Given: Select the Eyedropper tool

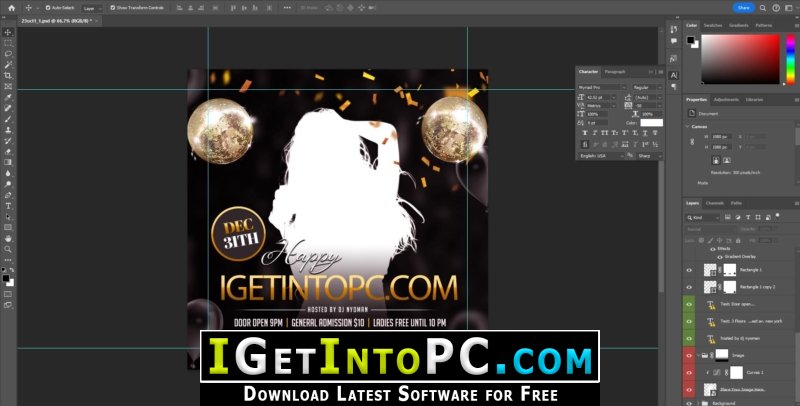Looking at the screenshot, I should [x=8, y=97].
